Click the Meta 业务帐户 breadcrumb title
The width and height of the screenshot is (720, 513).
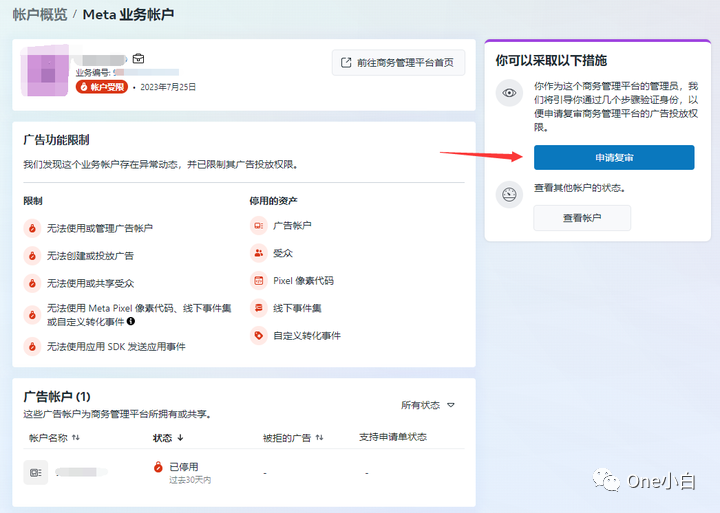(x=128, y=14)
